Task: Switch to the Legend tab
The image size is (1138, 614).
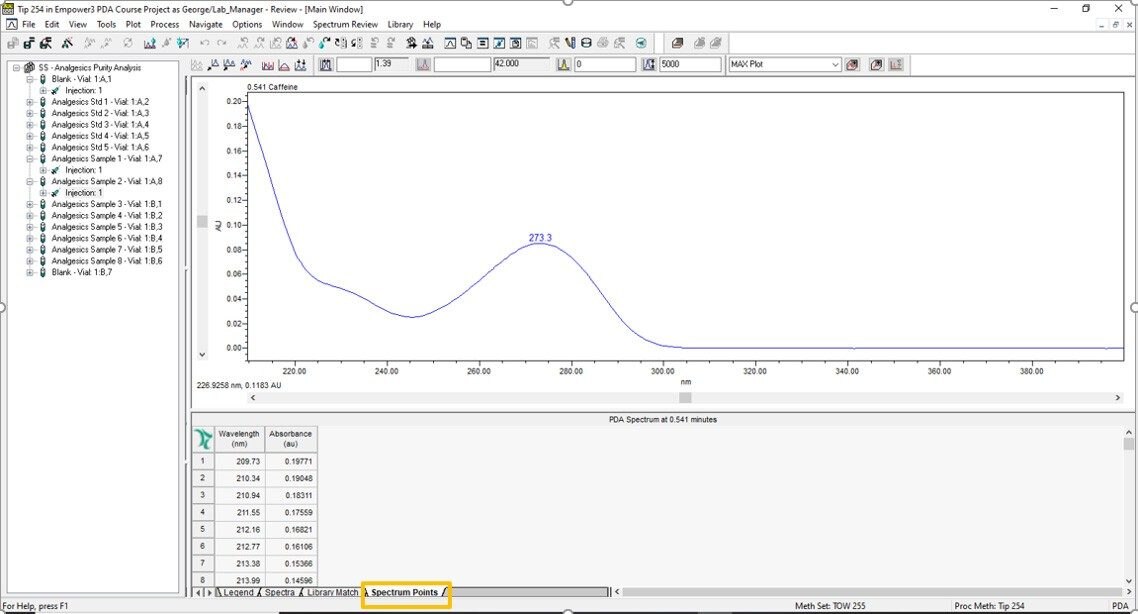Action: pos(238,592)
